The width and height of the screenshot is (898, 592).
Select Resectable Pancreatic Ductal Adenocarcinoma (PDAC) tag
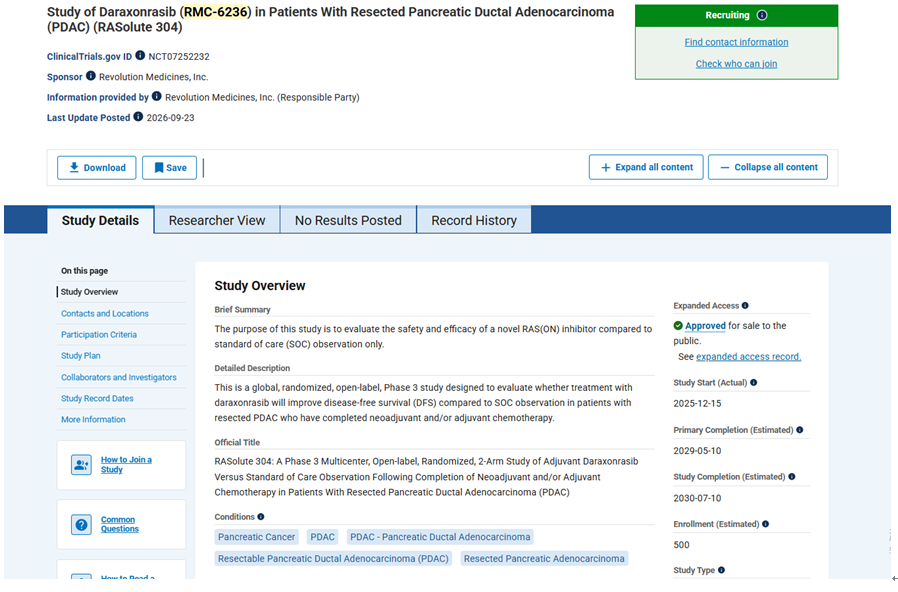point(333,559)
